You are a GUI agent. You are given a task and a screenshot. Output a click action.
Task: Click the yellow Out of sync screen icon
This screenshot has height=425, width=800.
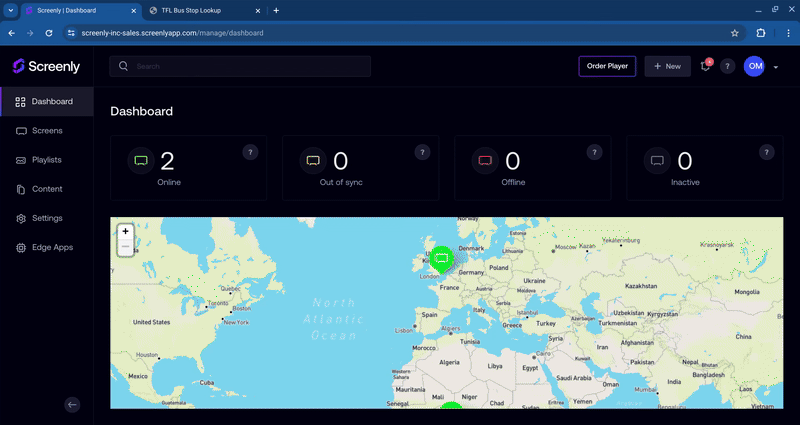(x=313, y=161)
